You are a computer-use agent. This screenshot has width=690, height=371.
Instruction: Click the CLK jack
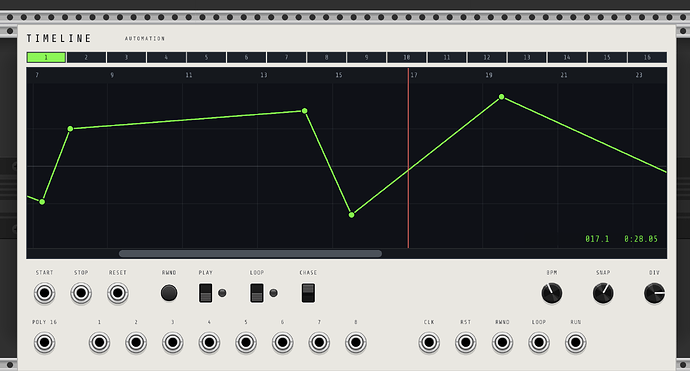pos(429,342)
